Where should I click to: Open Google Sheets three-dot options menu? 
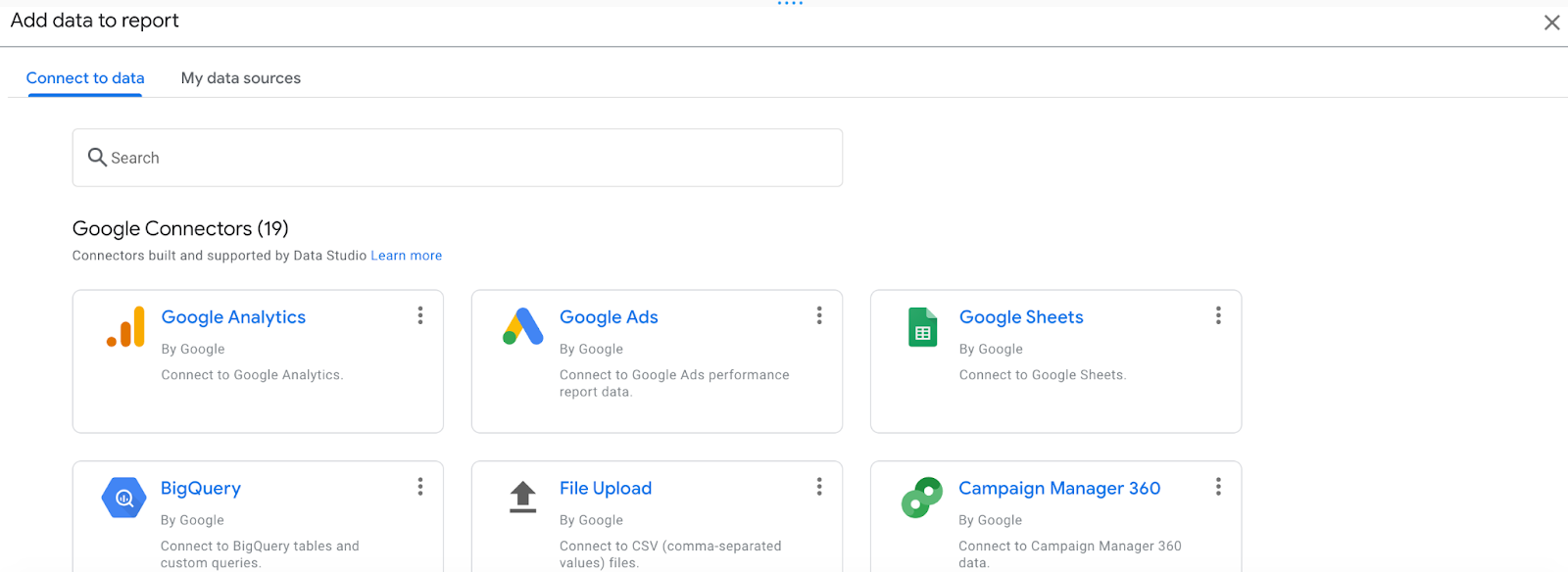point(1218,315)
